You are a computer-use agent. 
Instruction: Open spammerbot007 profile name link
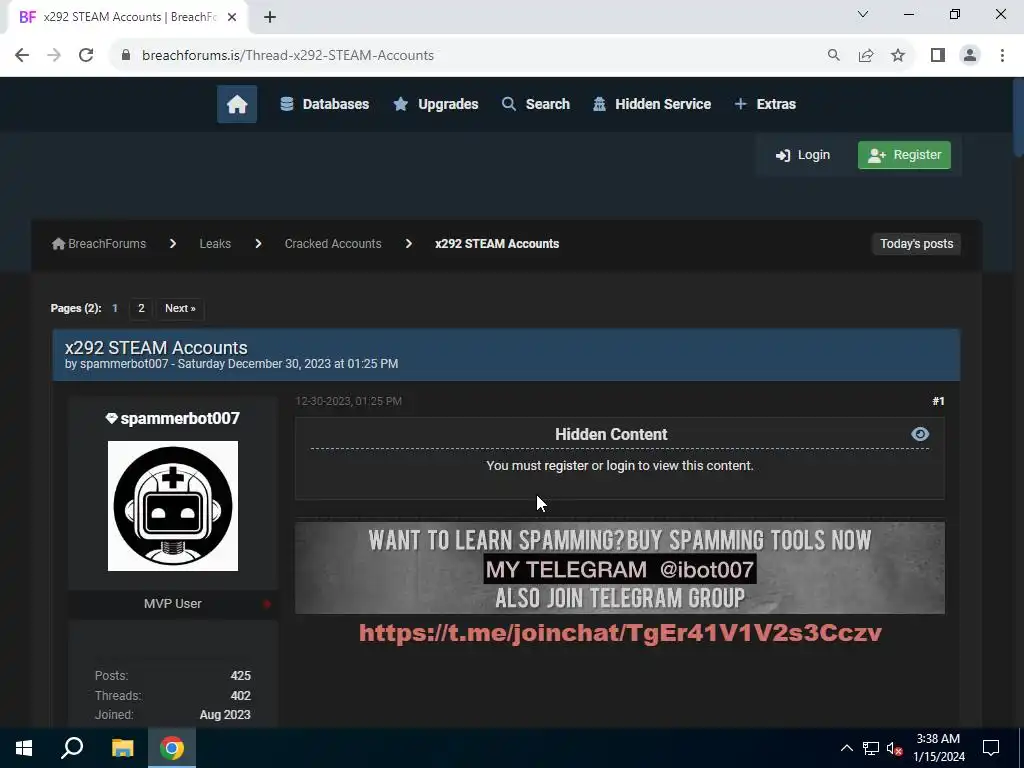(180, 419)
